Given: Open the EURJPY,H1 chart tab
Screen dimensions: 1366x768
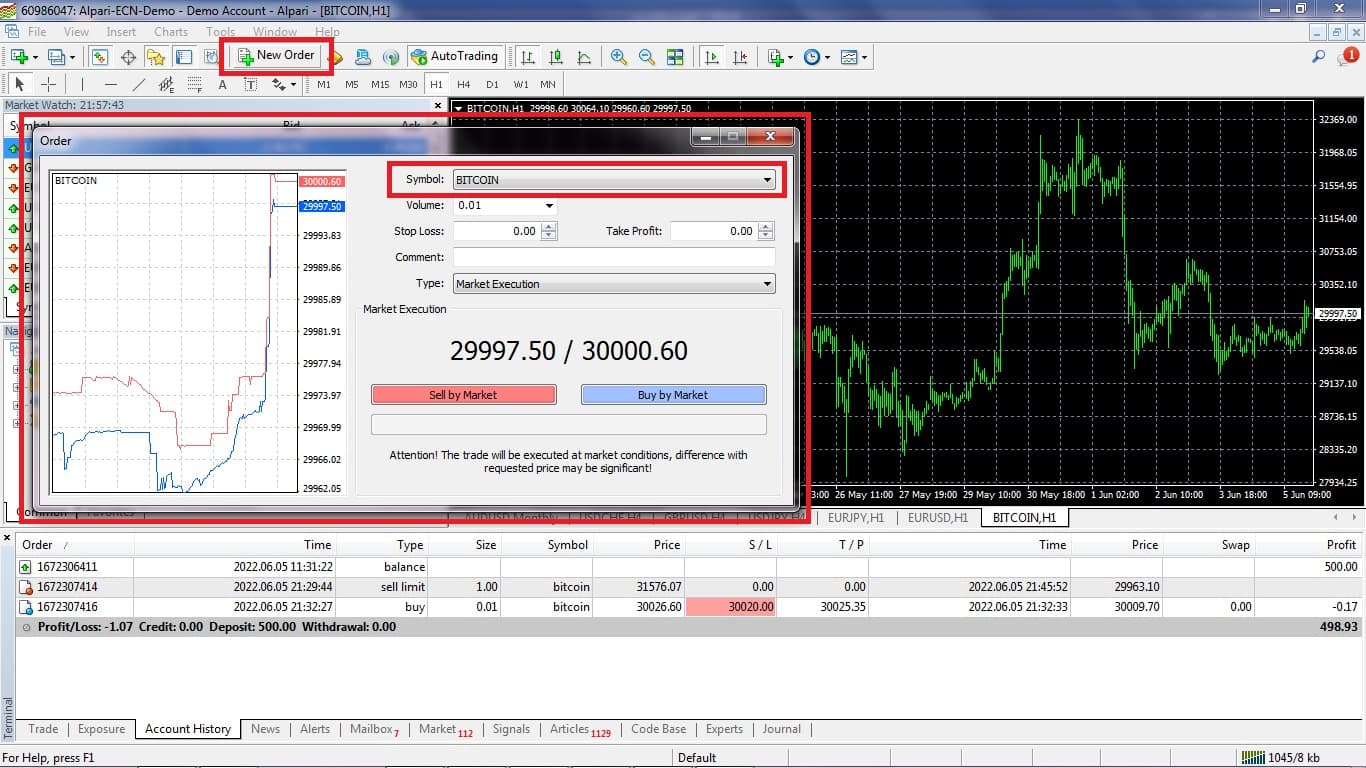Looking at the screenshot, I should pos(857,517).
